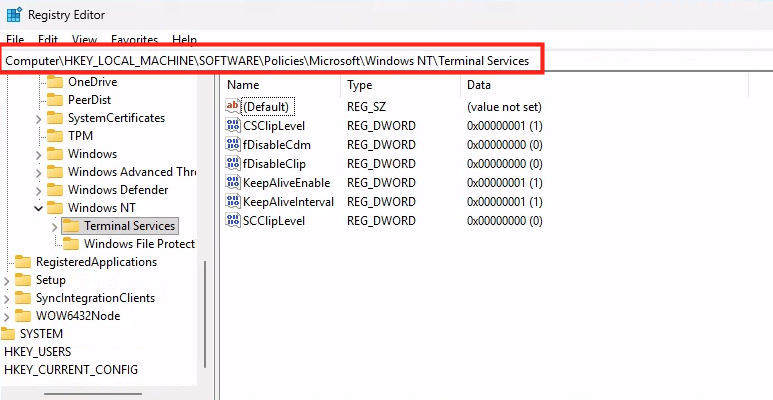The height and width of the screenshot is (400, 773).
Task: Expand the WOW6432Node key
Action: 8,316
